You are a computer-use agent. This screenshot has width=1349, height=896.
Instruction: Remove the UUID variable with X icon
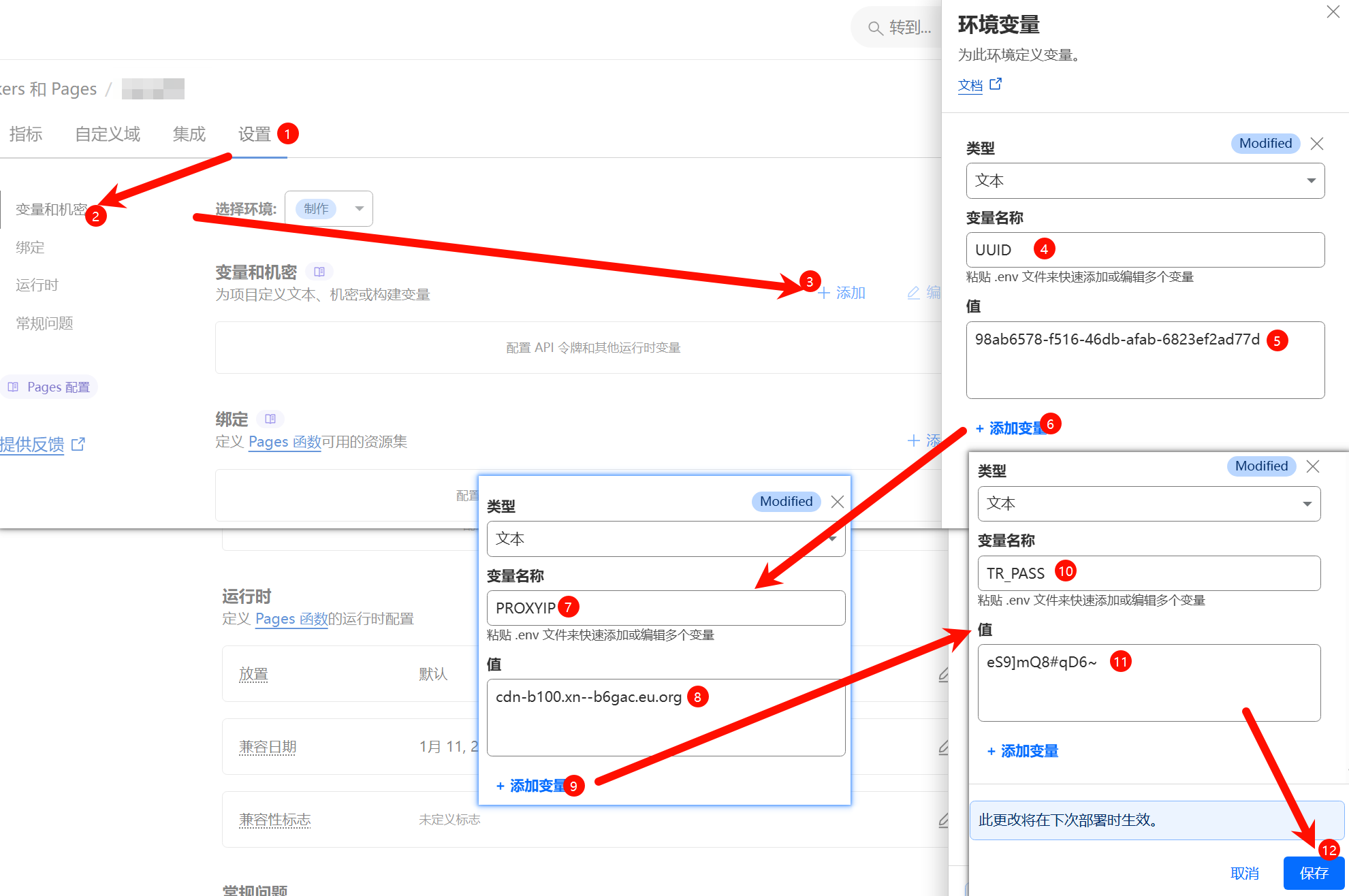pos(1317,144)
